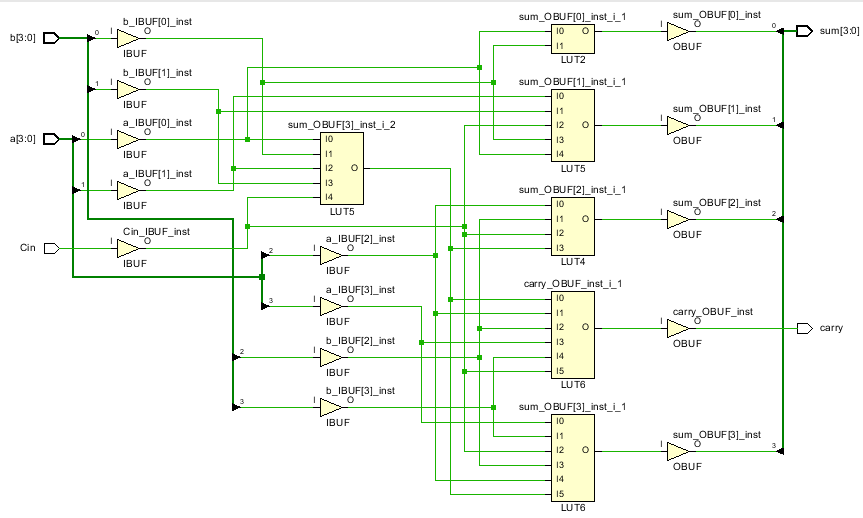The image size is (863, 518).
Task: Select the a_IBUF[3]_inst buffer symbol
Action: [331, 307]
